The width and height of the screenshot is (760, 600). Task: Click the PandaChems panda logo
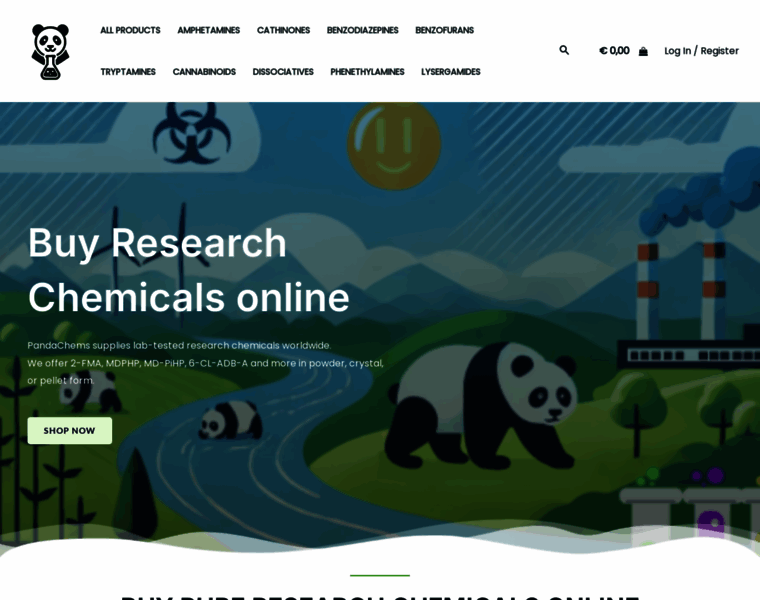(50, 51)
